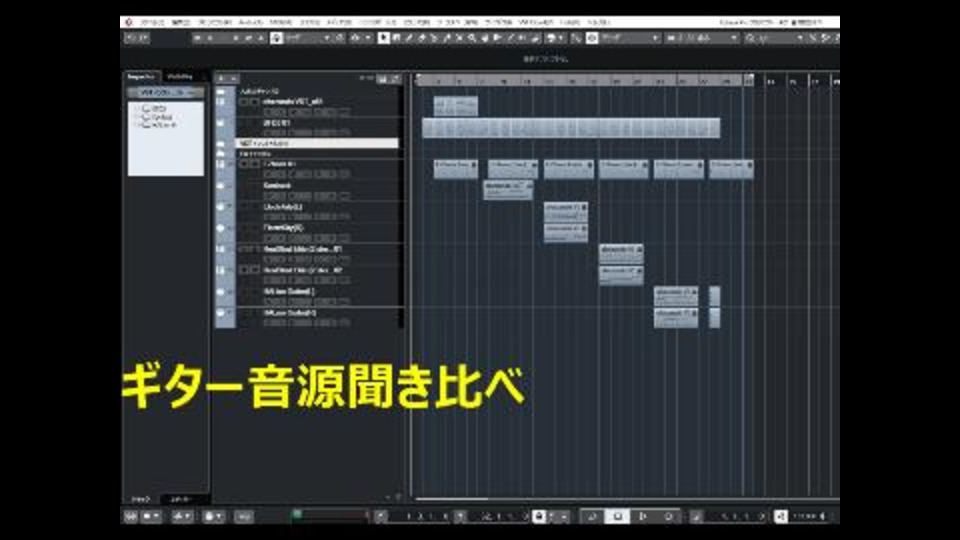Expand the last item in Inspector tree
Viewport: 960px width, 540px height.
138,125
